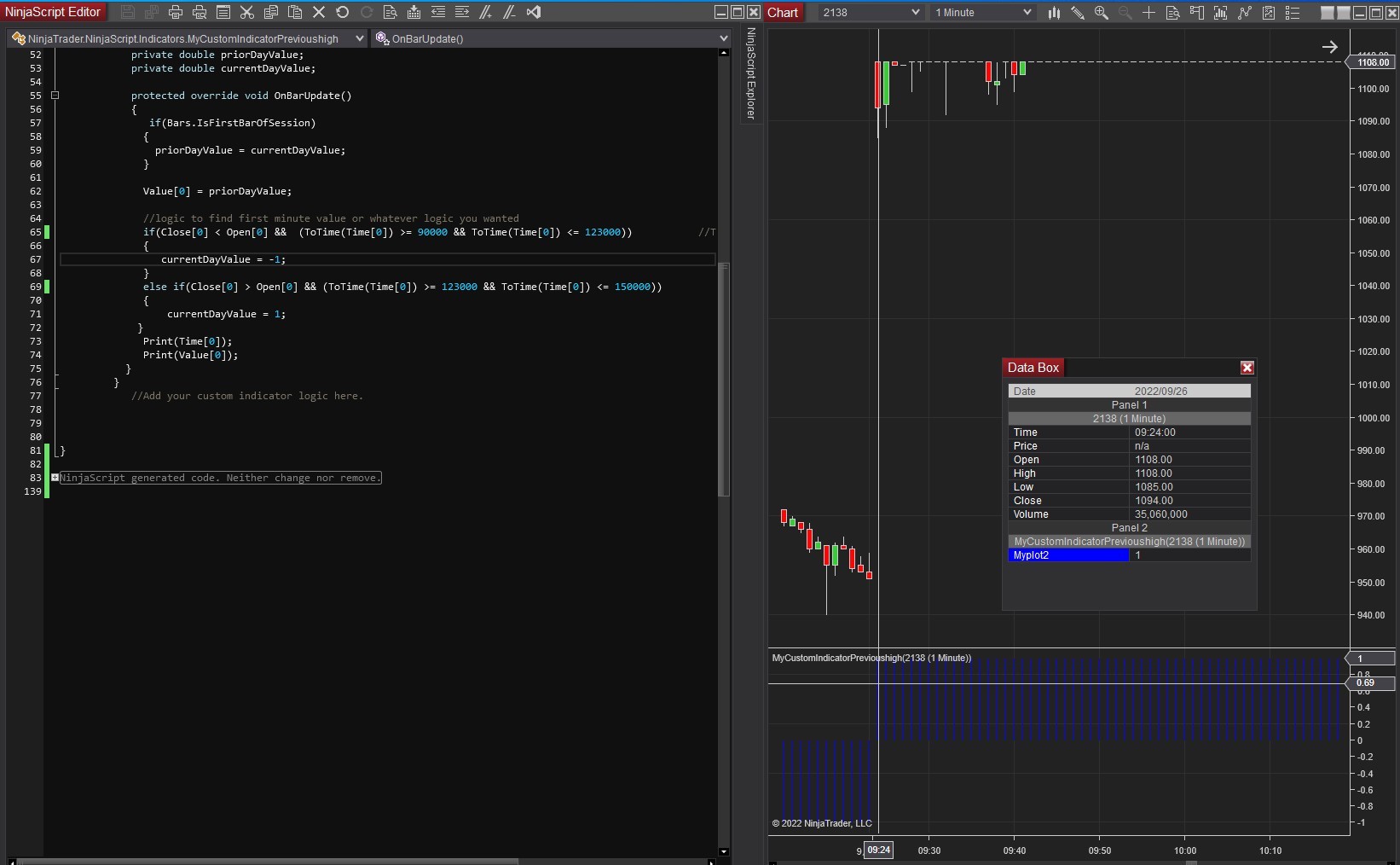1400x865 pixels.
Task: Uncomment the selected lines
Action: [x=510, y=12]
